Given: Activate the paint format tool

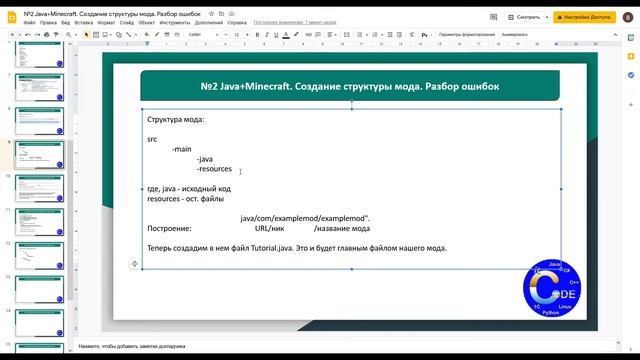Looking at the screenshot, I should coord(56,35).
